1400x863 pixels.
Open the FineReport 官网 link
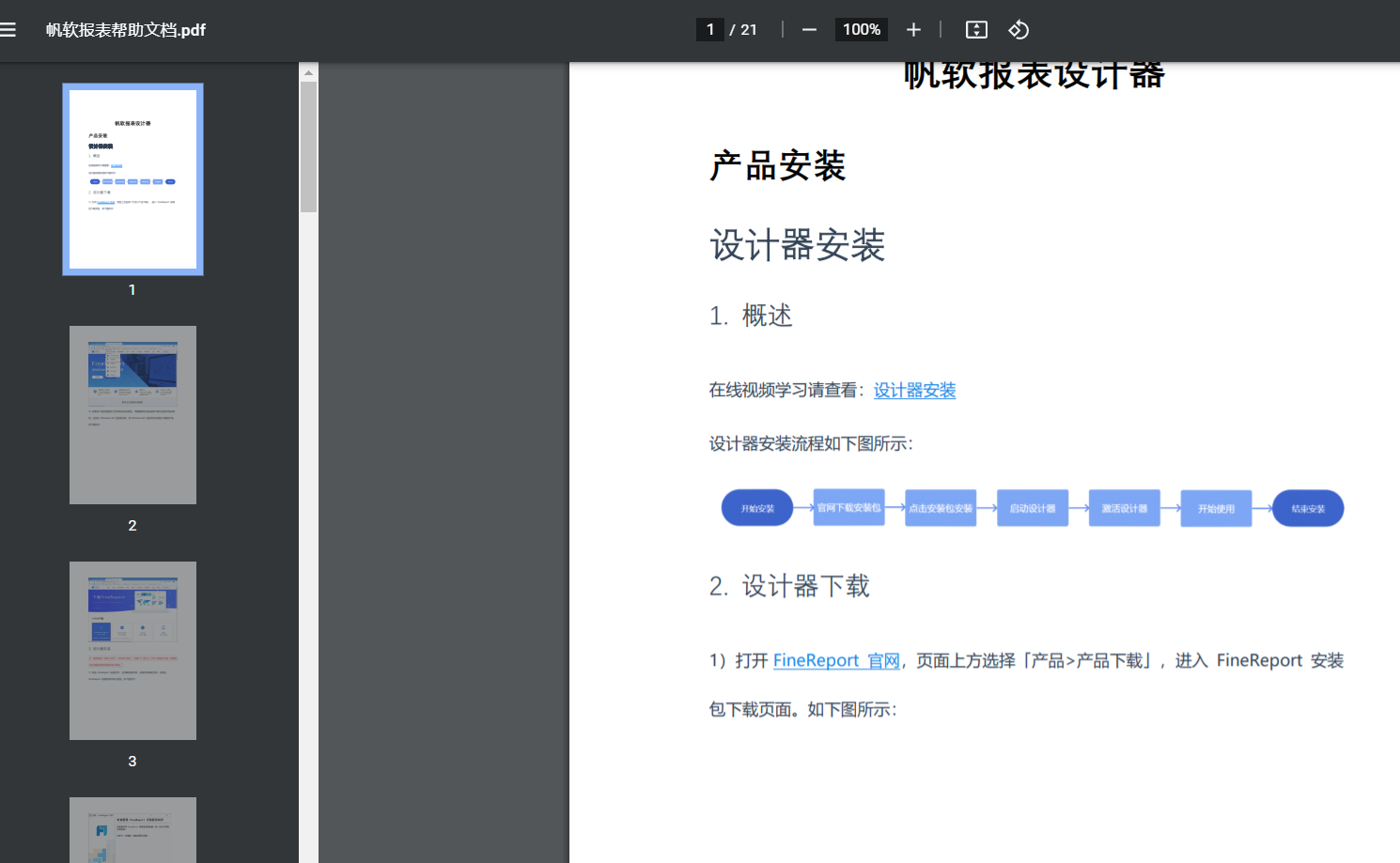tap(835, 660)
